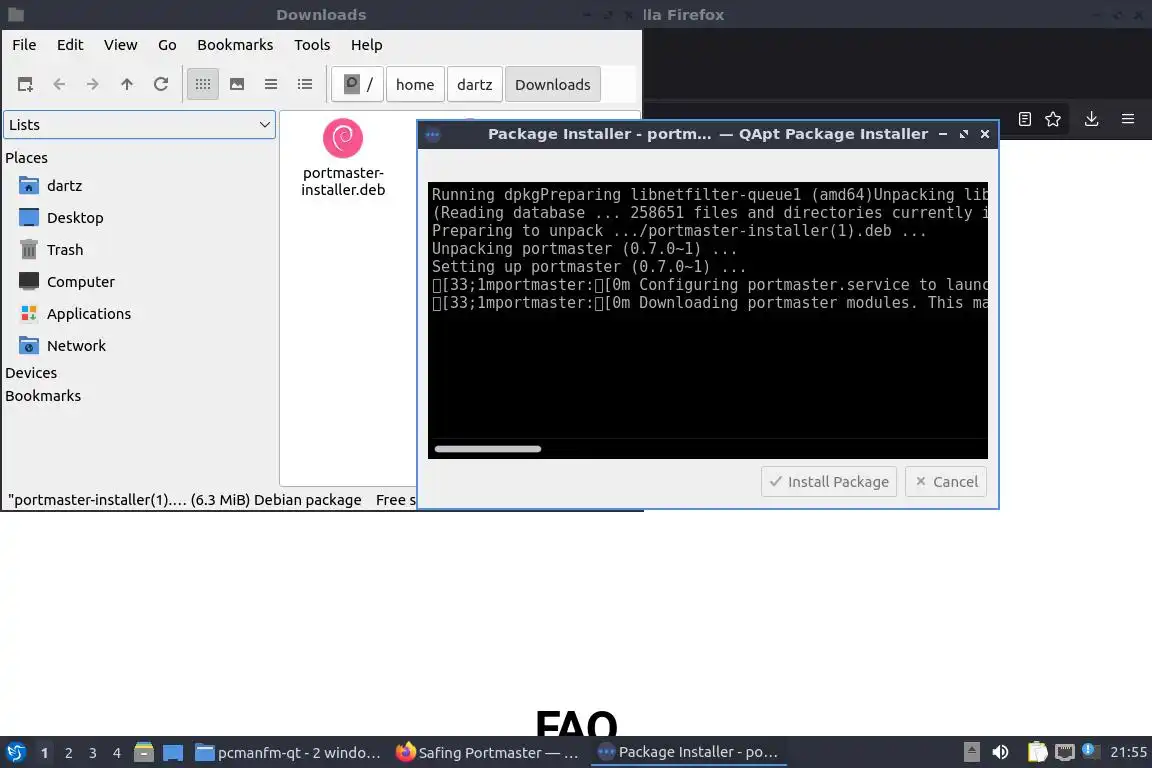The image size is (1152, 768).
Task: Activate the Safing Portmaster Firefox taskbar entry
Action: [x=487, y=753]
